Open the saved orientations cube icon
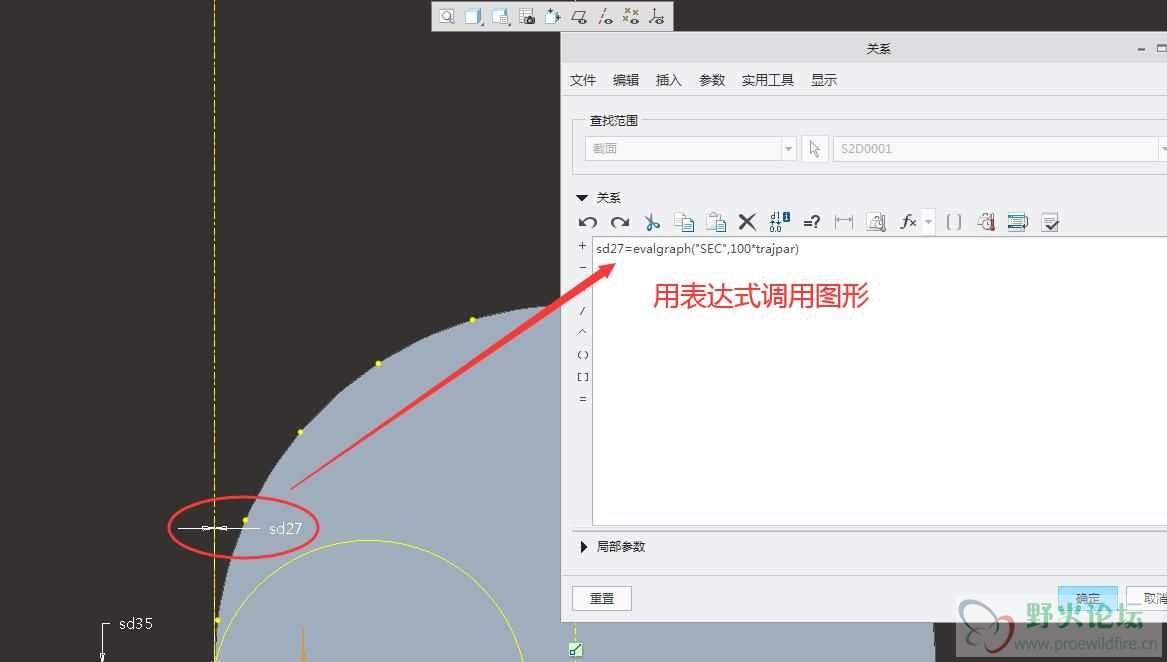This screenshot has width=1167, height=662. [501, 16]
